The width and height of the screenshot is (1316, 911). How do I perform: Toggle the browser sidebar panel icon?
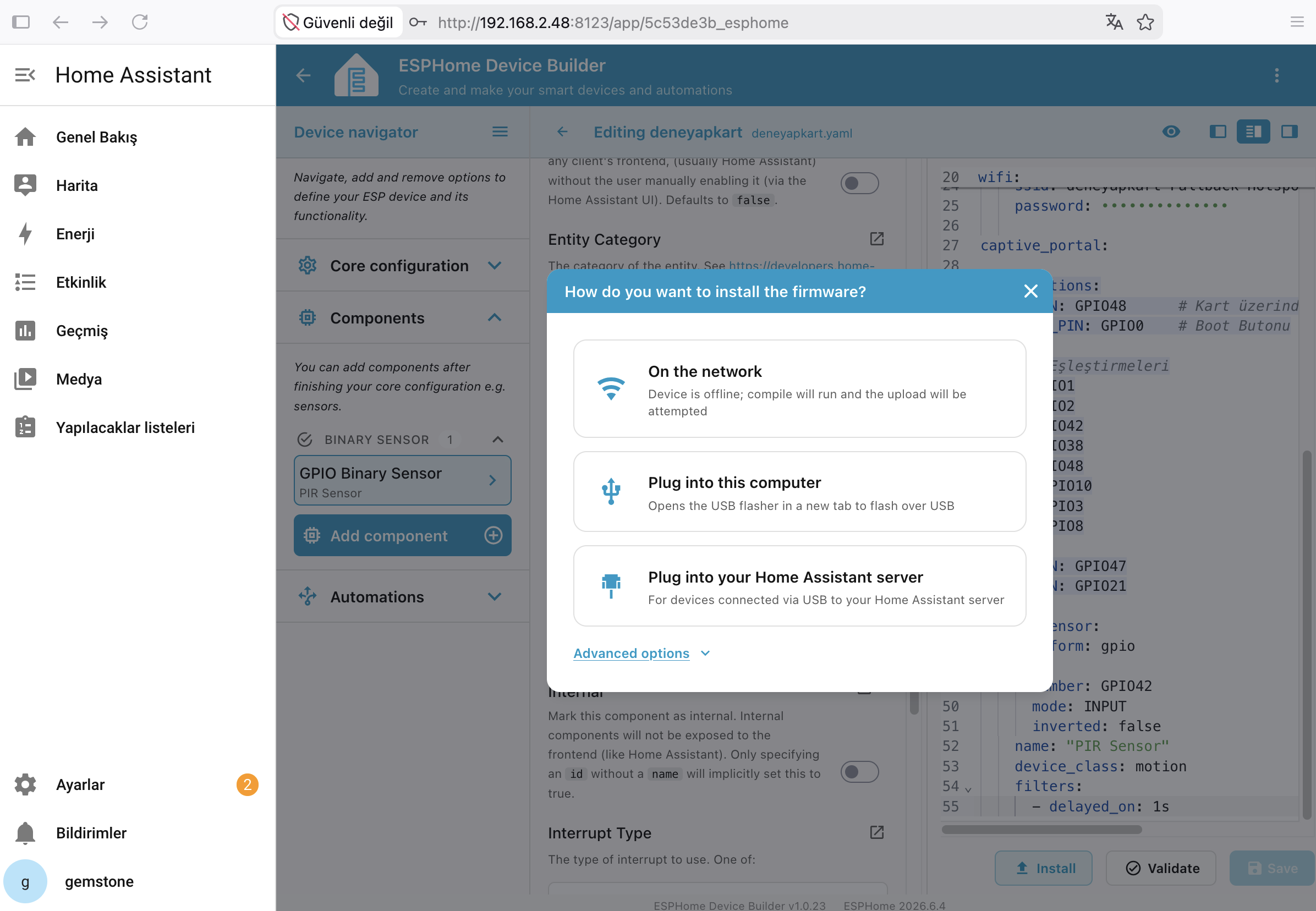click(21, 22)
